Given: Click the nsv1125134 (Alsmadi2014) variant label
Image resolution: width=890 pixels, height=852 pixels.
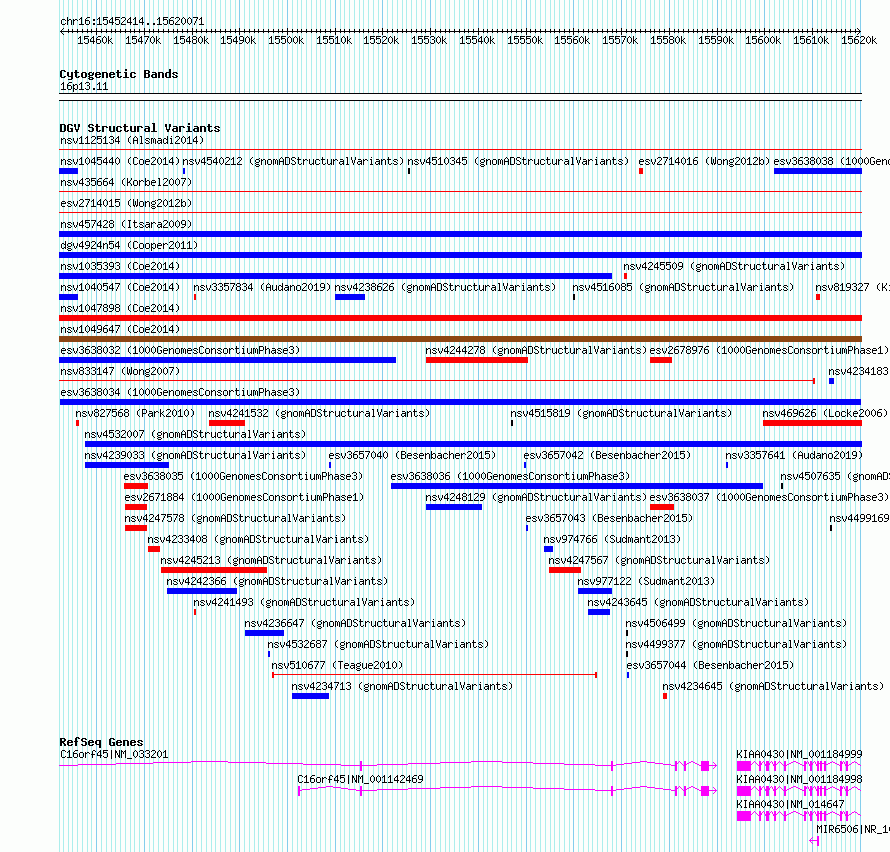Looking at the screenshot, I should tap(132, 140).
